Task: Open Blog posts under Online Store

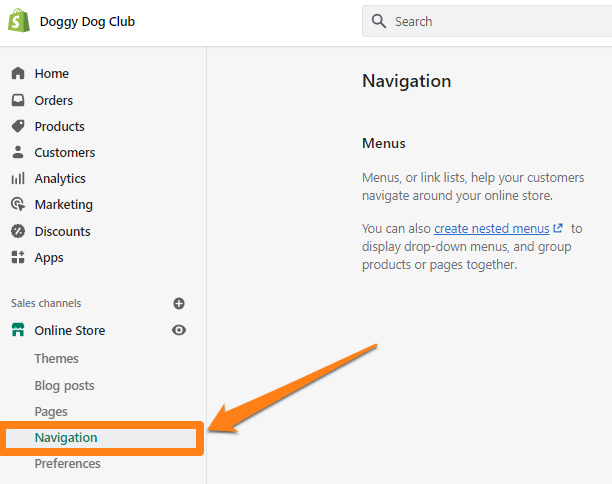Action: click(64, 386)
